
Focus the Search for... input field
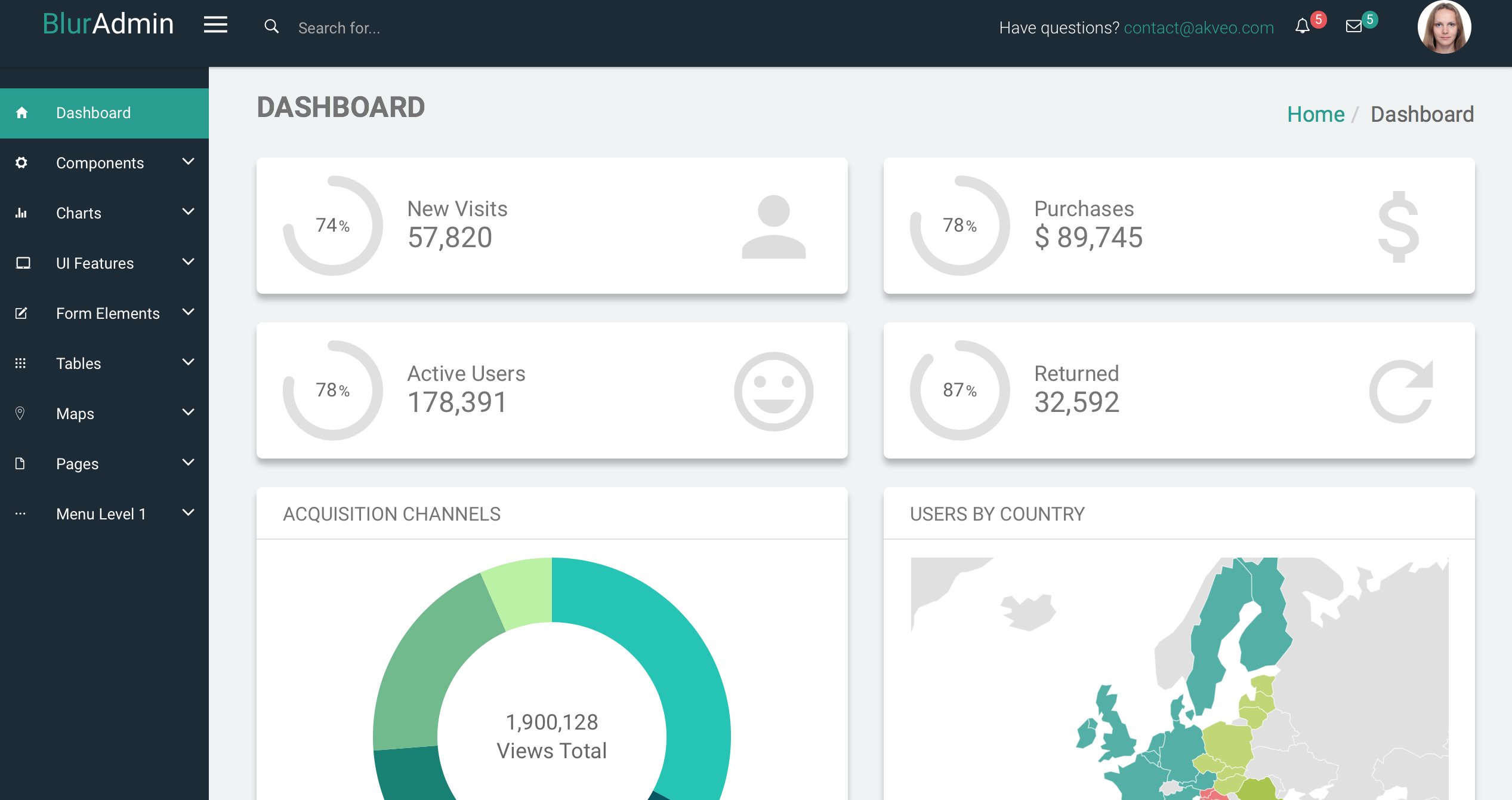[339, 28]
